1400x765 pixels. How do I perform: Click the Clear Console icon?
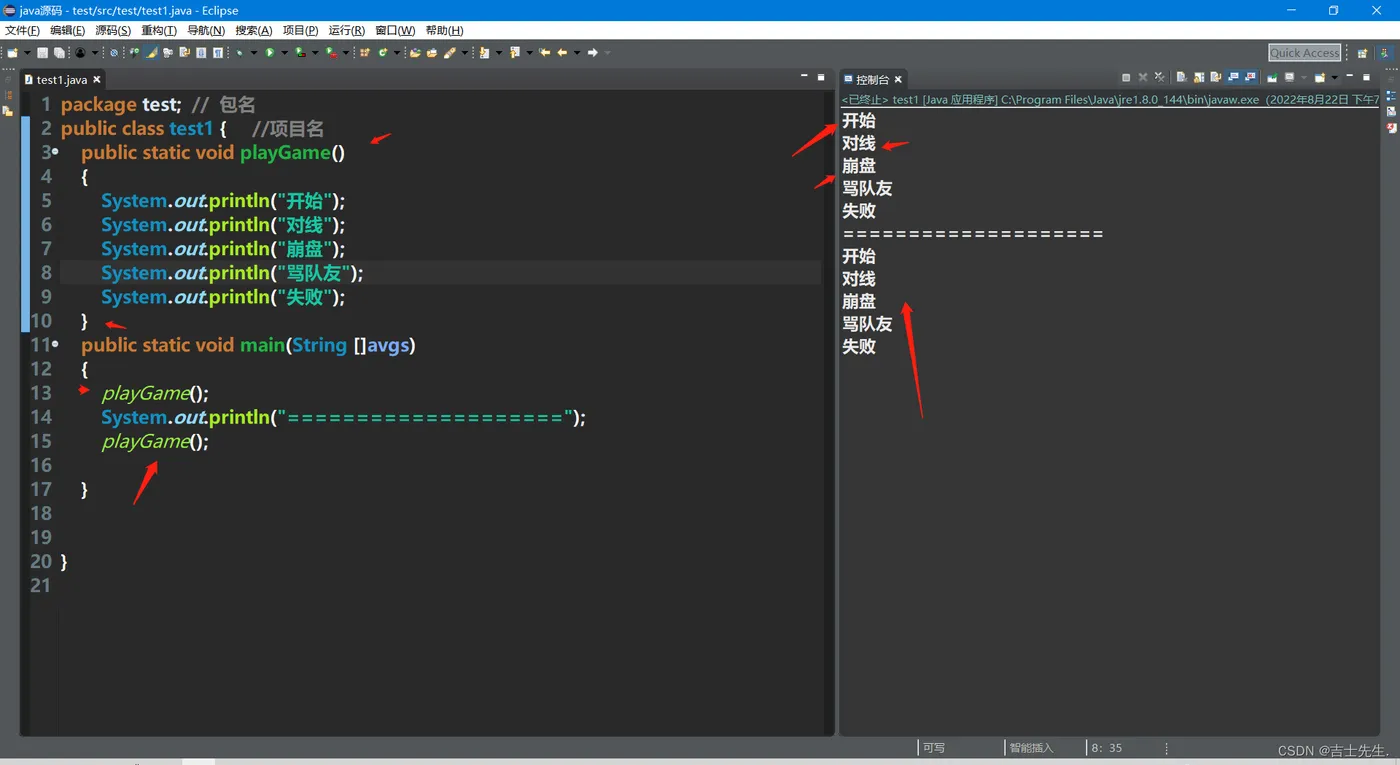click(x=1182, y=77)
